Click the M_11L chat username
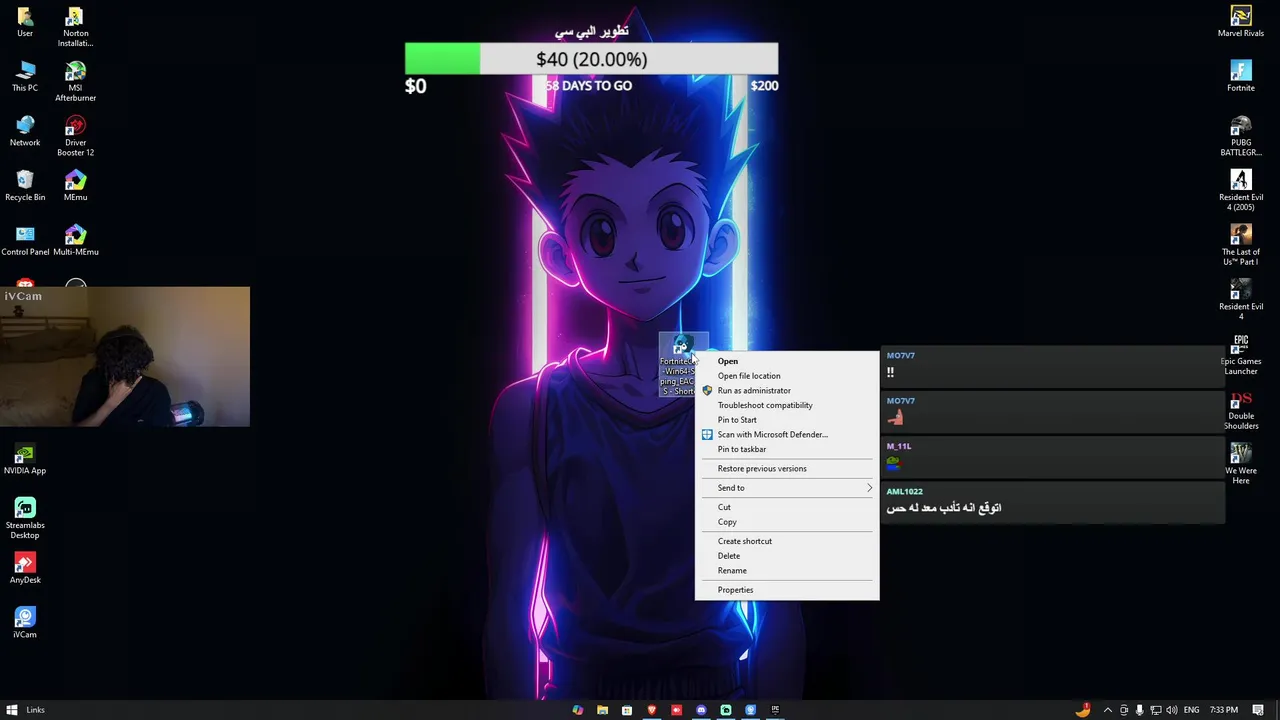The image size is (1280, 720). (x=898, y=446)
